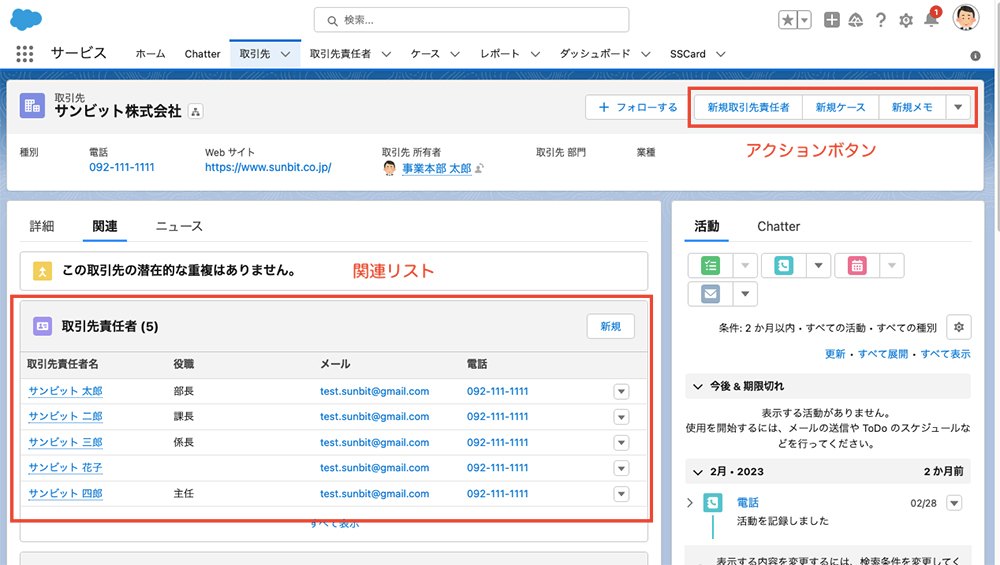This screenshot has height=565, width=1000.
Task: Open the ダッシュボード nav dropdown chevron
Action: (x=645, y=54)
